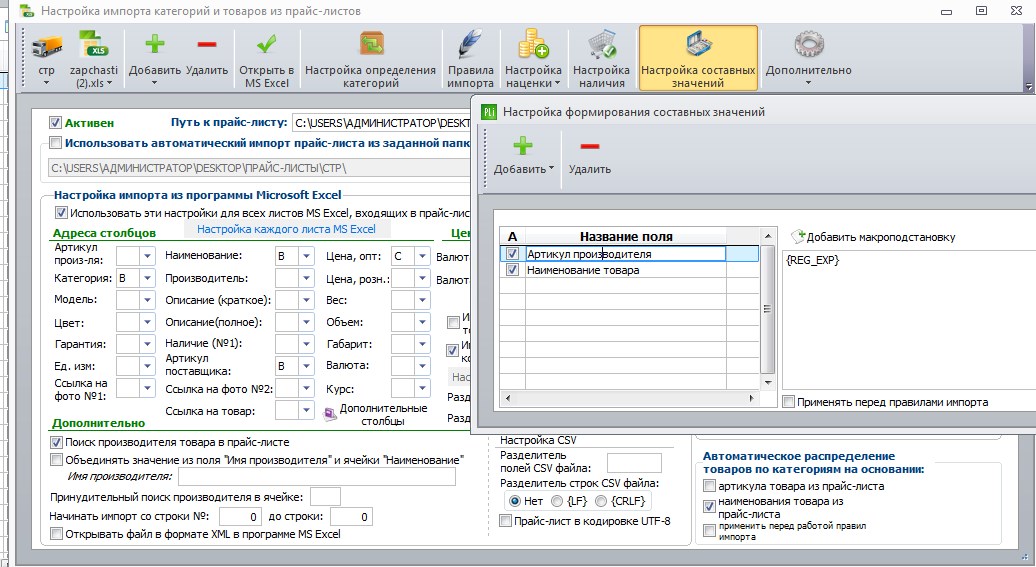Expand 'Добавить' dropdown arrow in main toolbar
Viewport: 1036px width, 567px height.
pyautogui.click(x=155, y=83)
